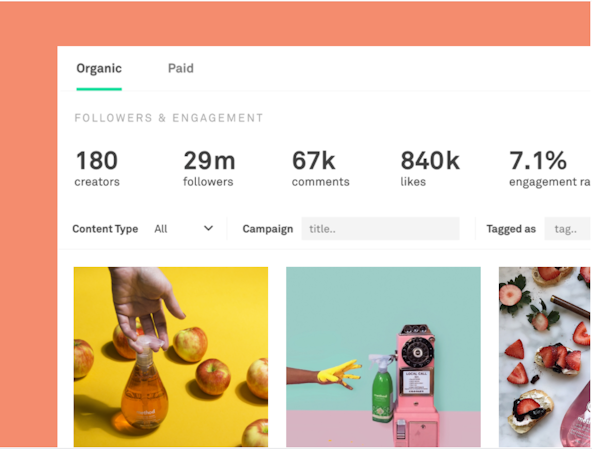Click the Tagged as filter label
Viewport: 592px width, 450px height.
(511, 229)
